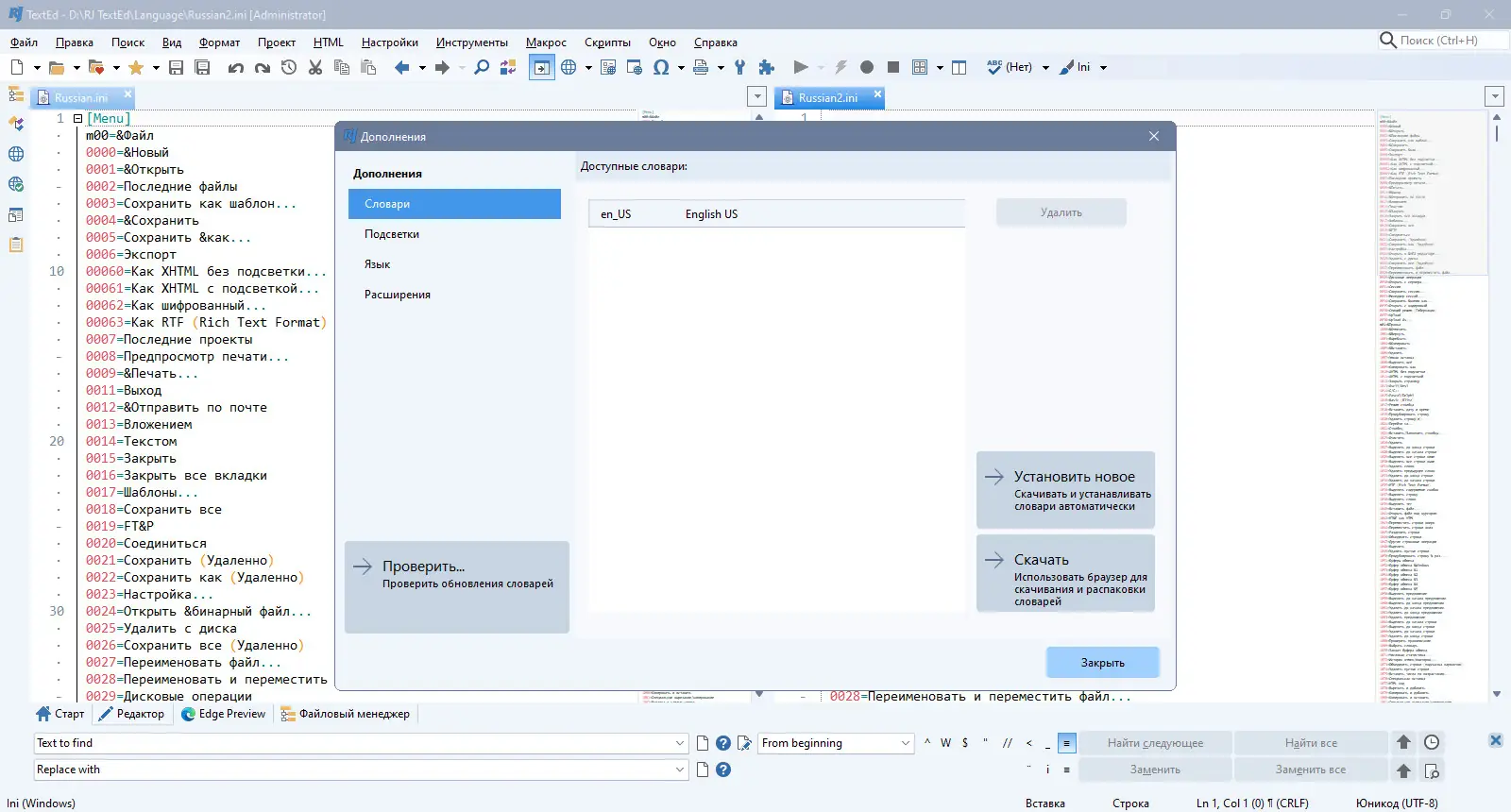Click Проверить… to check dictionary updates
Viewport: 1511px width, 812px height.
point(457,586)
